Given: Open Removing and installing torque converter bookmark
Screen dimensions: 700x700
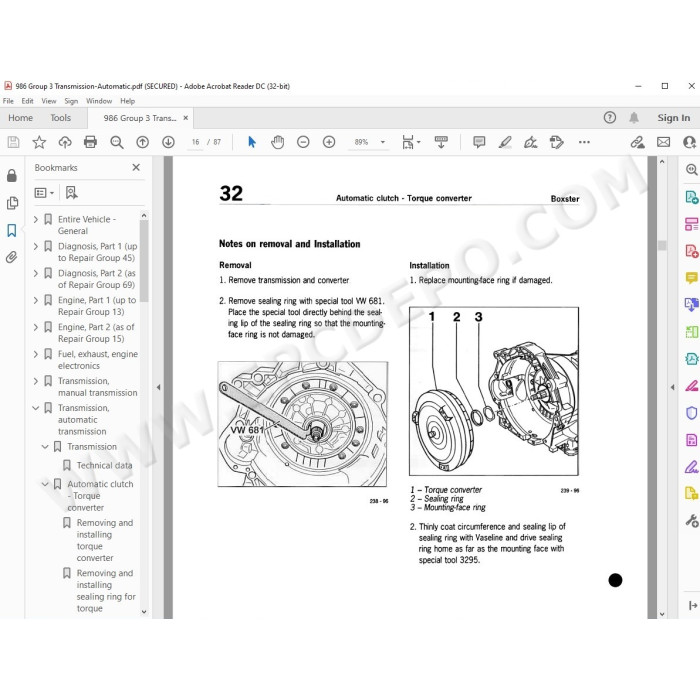Looking at the screenshot, I should pyautogui.click(x=105, y=540).
